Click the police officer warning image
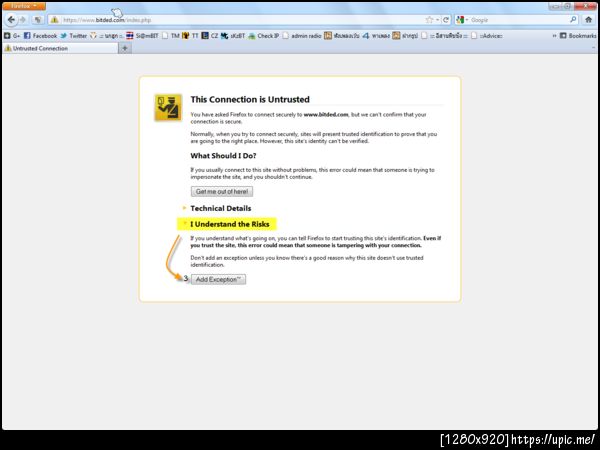 (168, 108)
